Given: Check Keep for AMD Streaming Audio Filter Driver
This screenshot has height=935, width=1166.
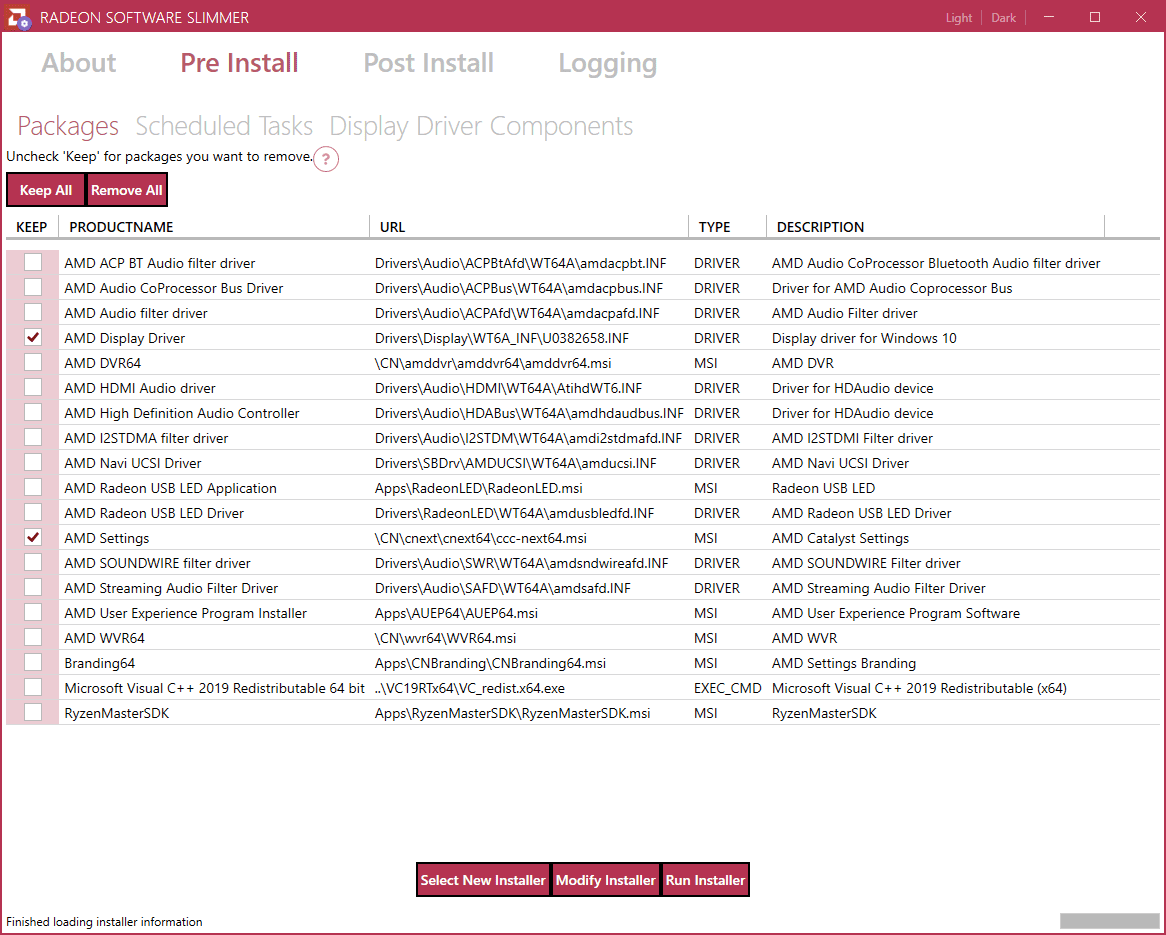Looking at the screenshot, I should pyautogui.click(x=33, y=587).
